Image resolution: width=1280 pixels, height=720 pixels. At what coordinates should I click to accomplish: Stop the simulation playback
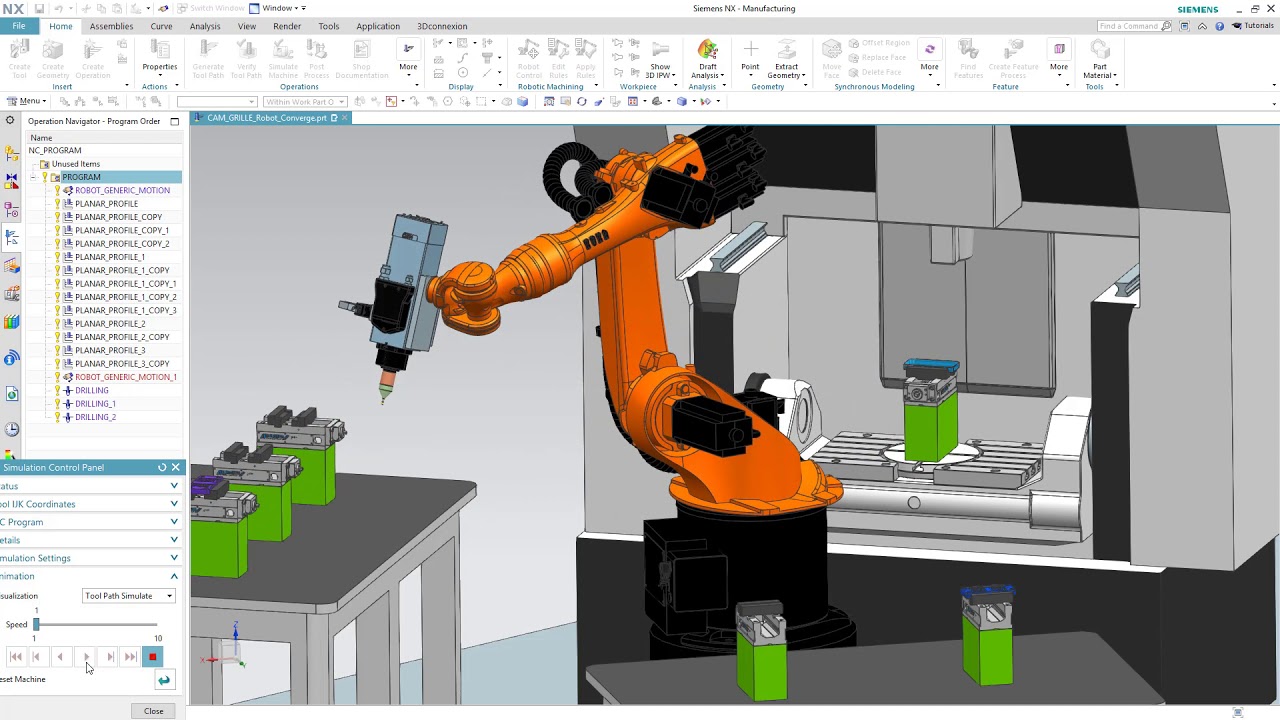pyautogui.click(x=152, y=657)
